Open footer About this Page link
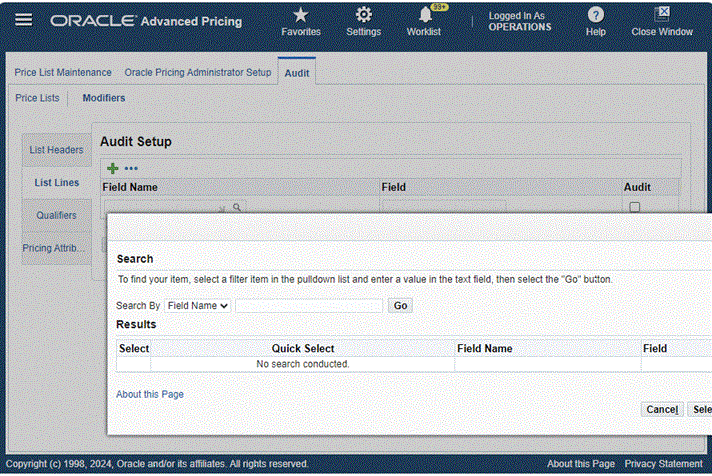Screen dimensions: 712x476 pos(581,464)
